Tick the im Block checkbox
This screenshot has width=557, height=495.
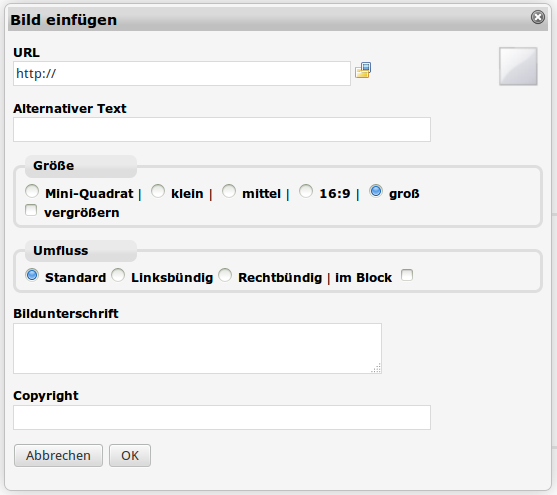pyautogui.click(x=407, y=275)
